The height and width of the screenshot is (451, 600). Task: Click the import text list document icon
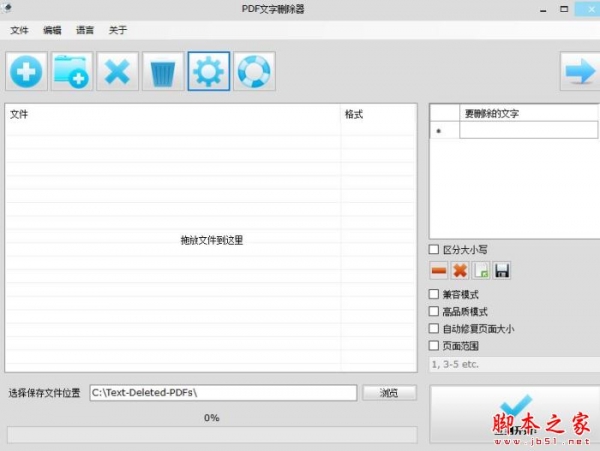pos(481,271)
